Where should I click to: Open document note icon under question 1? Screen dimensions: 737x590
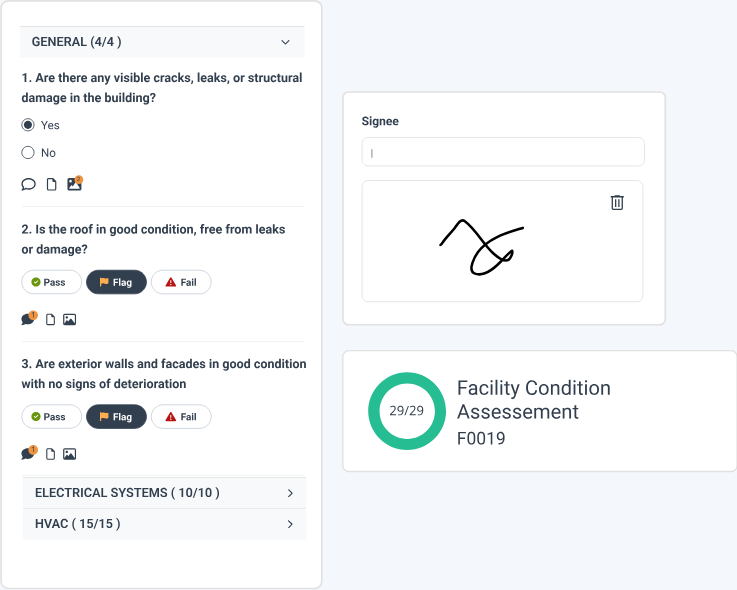(51, 184)
